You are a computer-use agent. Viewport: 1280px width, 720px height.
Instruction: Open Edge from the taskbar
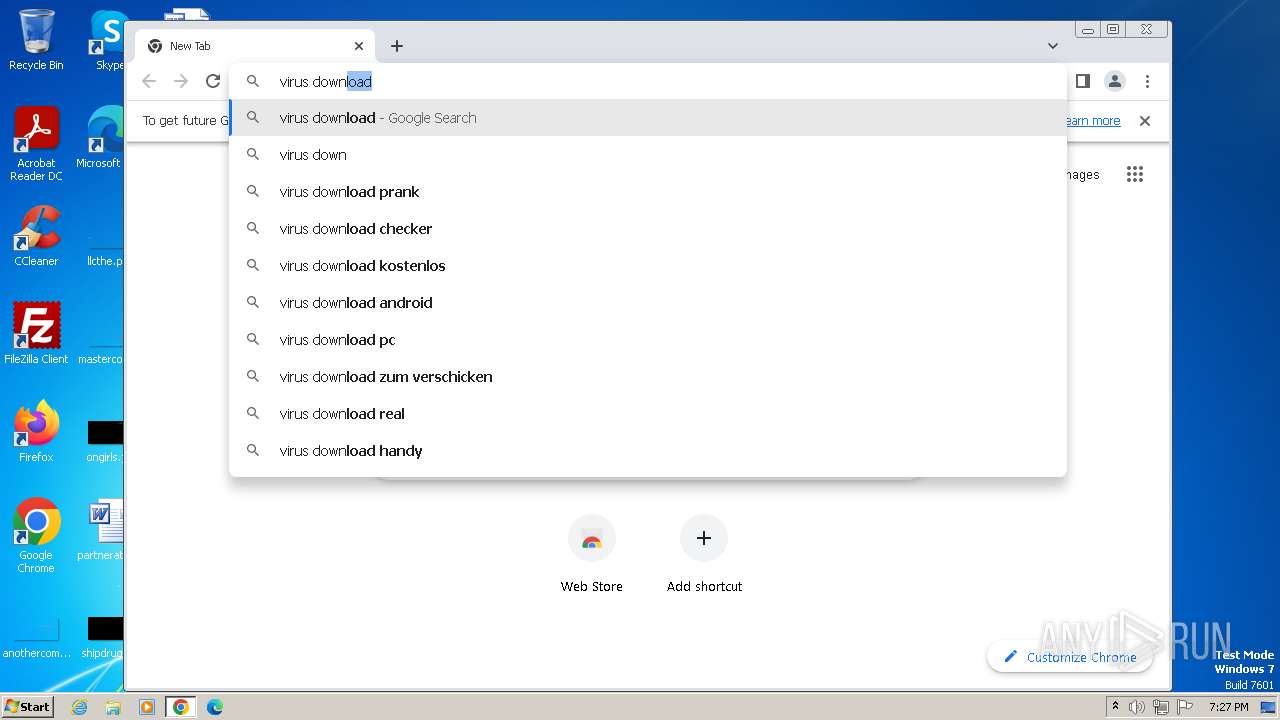click(215, 707)
